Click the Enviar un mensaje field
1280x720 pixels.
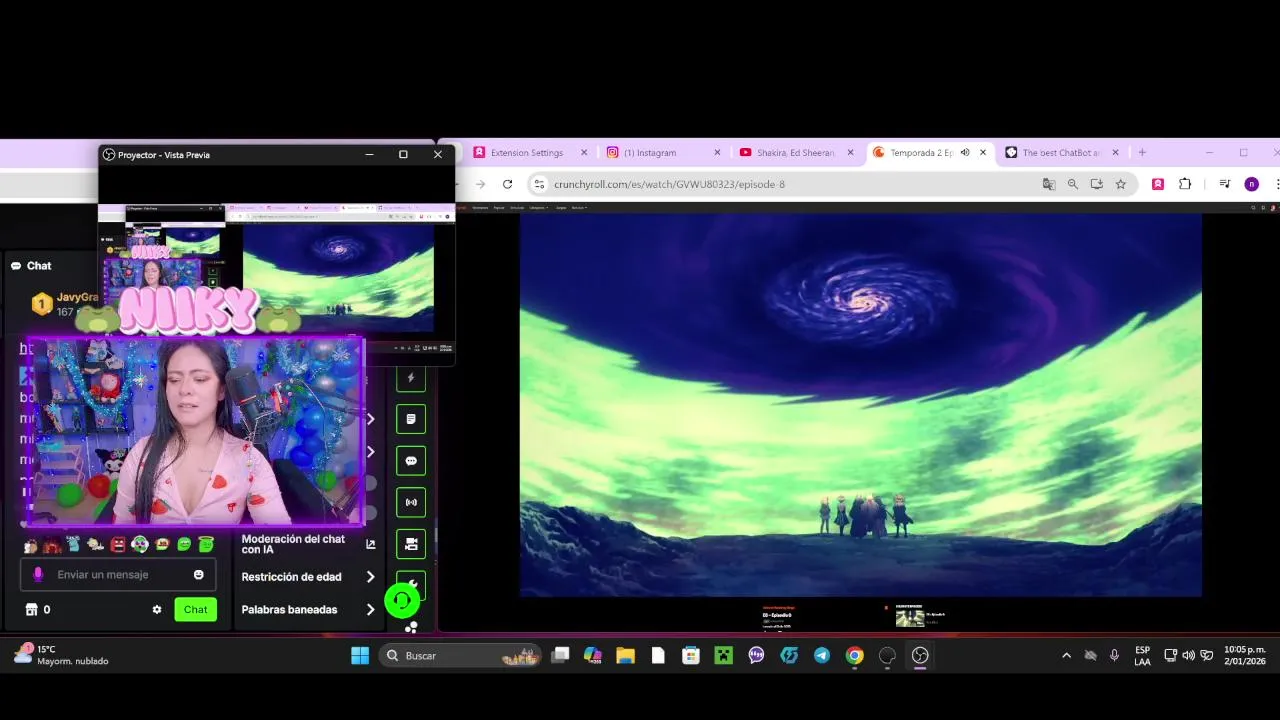118,575
